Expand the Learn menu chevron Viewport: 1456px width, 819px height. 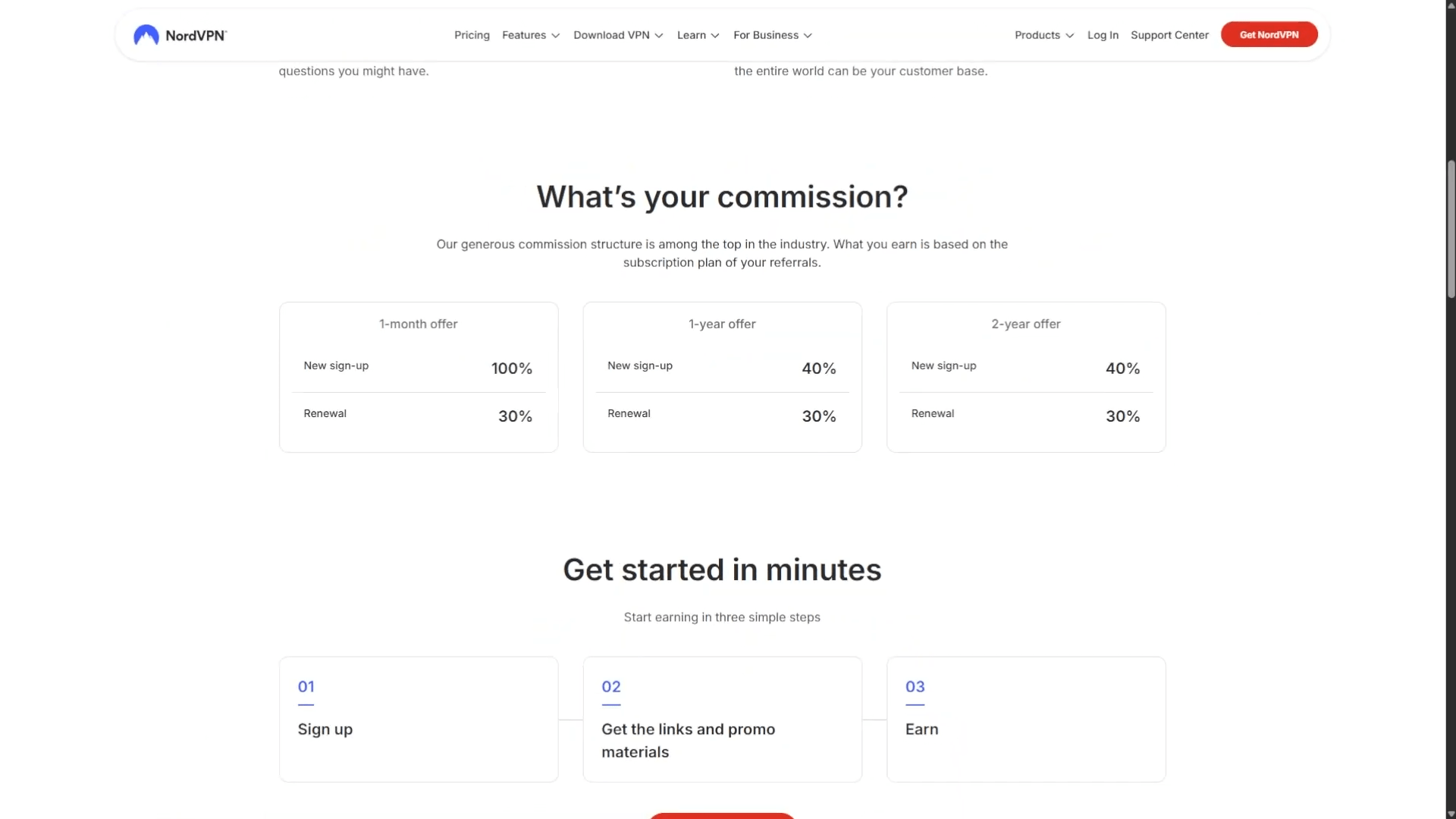click(715, 36)
